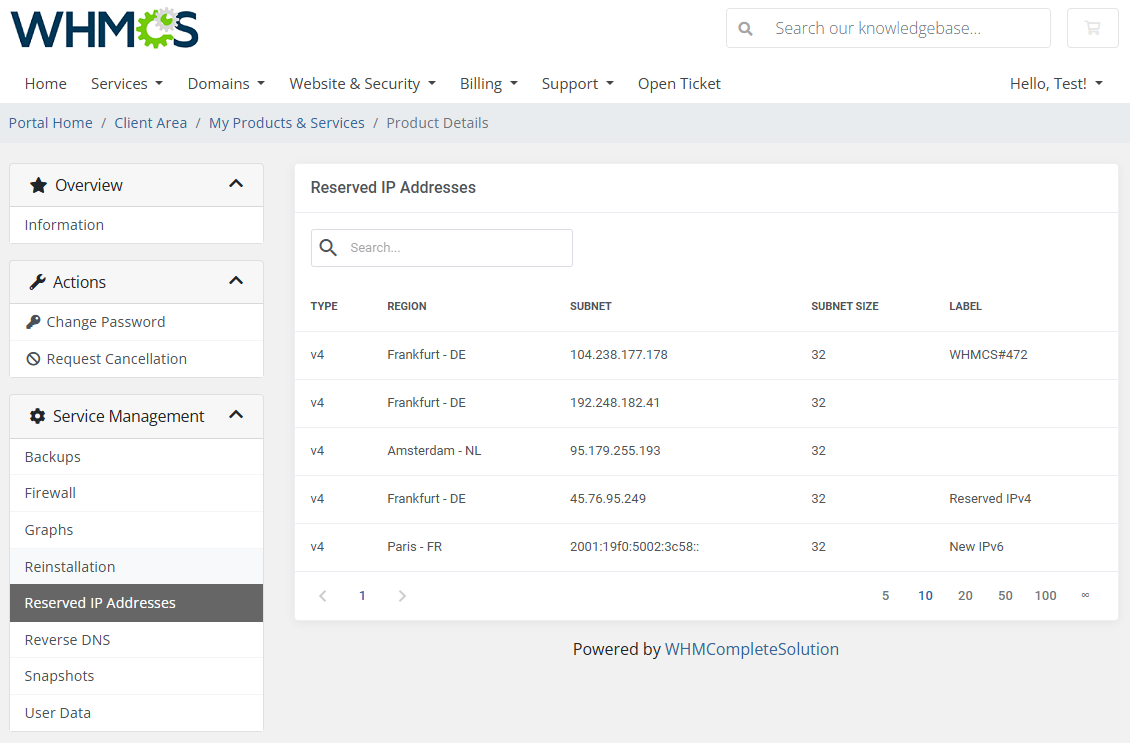
Task: Click the gear icon beside Service Management
Action: pos(39,416)
